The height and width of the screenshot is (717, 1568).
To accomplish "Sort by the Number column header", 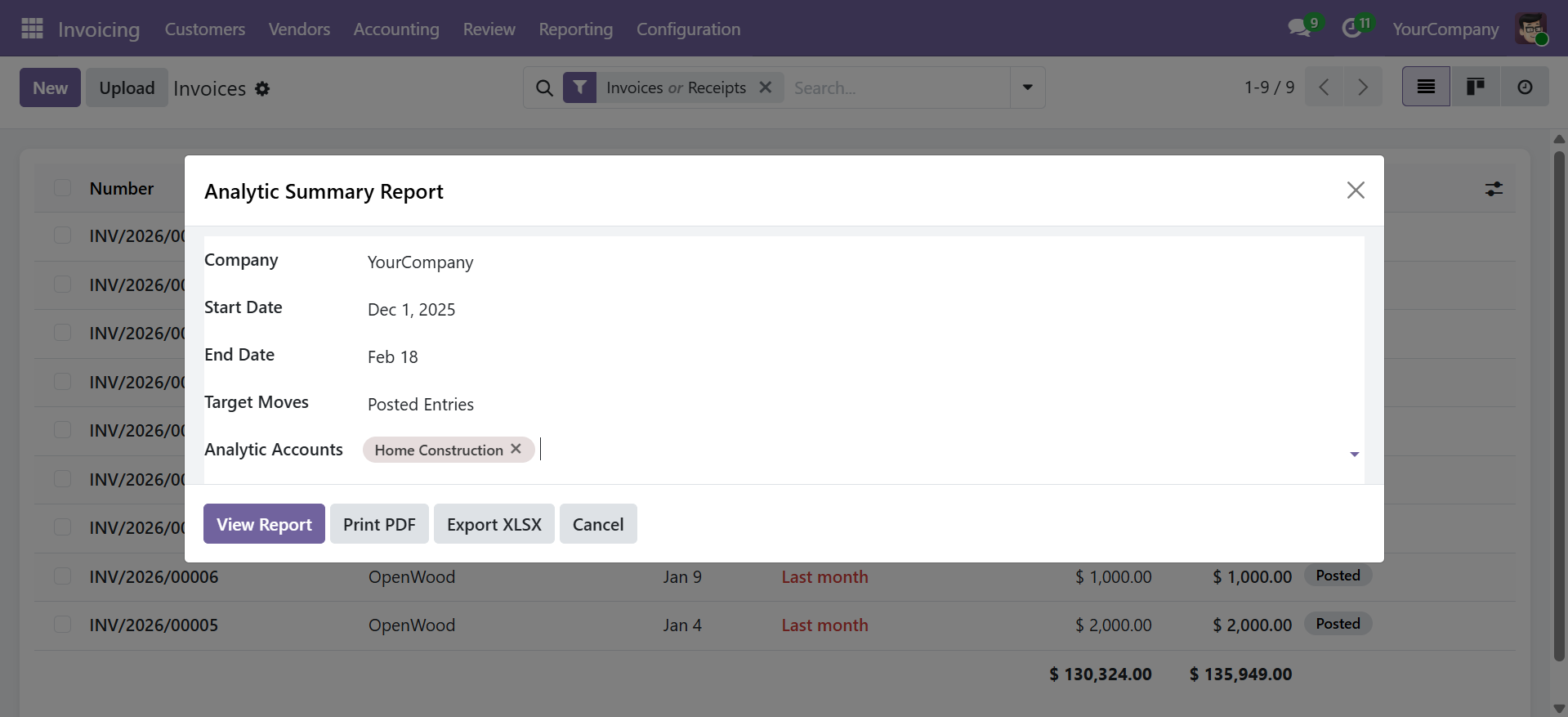I will pyautogui.click(x=121, y=188).
